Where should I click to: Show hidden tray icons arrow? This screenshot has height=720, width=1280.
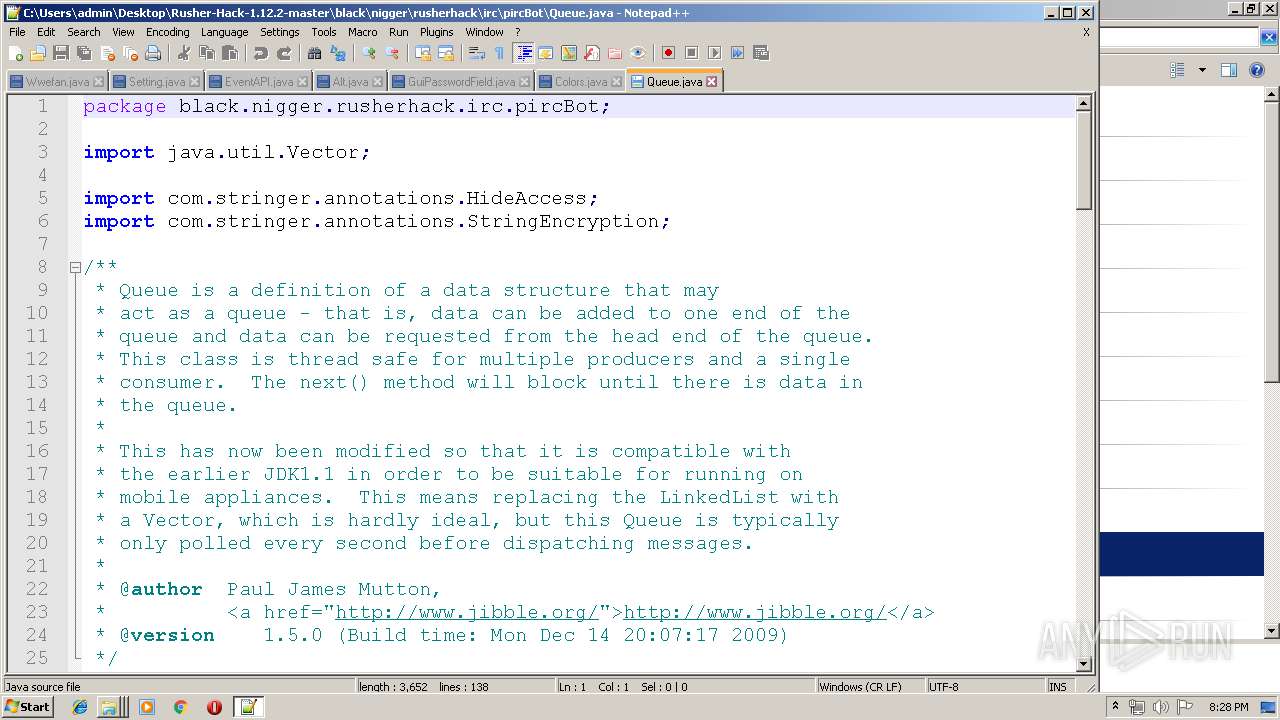click(1116, 707)
